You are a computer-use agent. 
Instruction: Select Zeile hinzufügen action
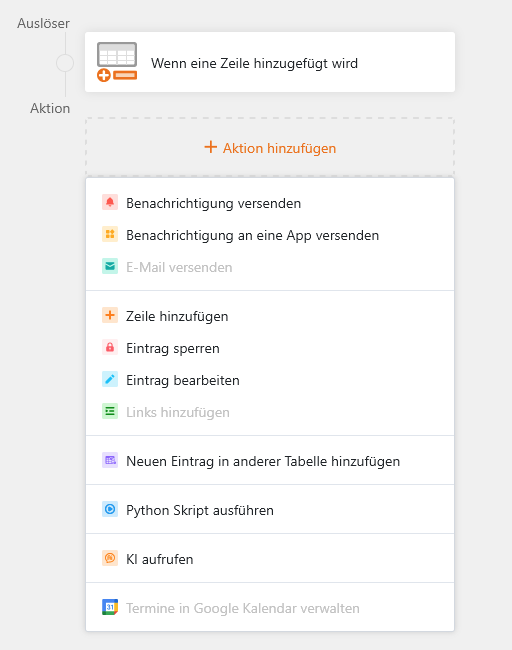click(x=270, y=316)
